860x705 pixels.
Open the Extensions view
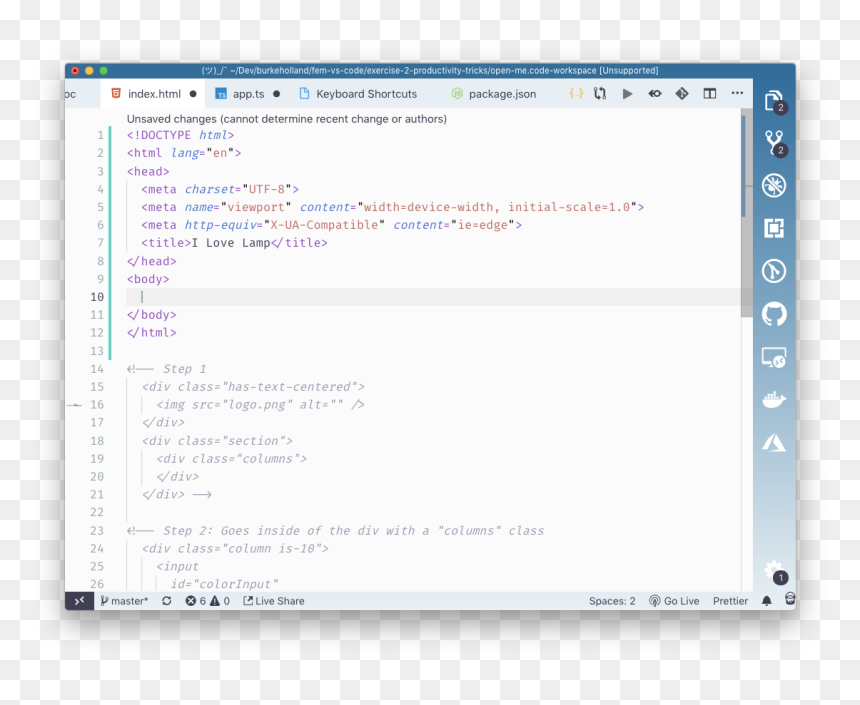click(x=774, y=228)
